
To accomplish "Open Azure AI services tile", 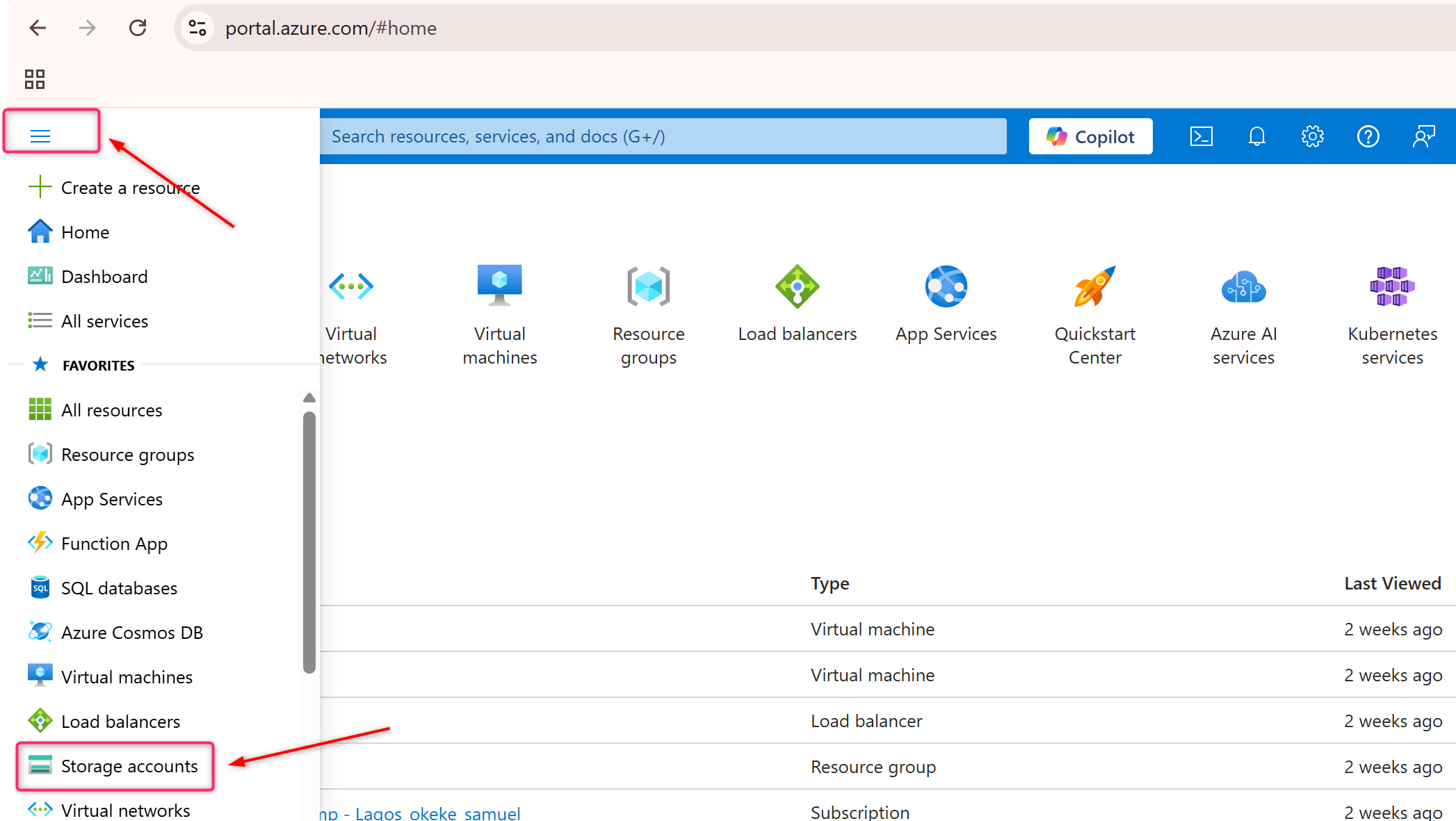I will point(1244,314).
